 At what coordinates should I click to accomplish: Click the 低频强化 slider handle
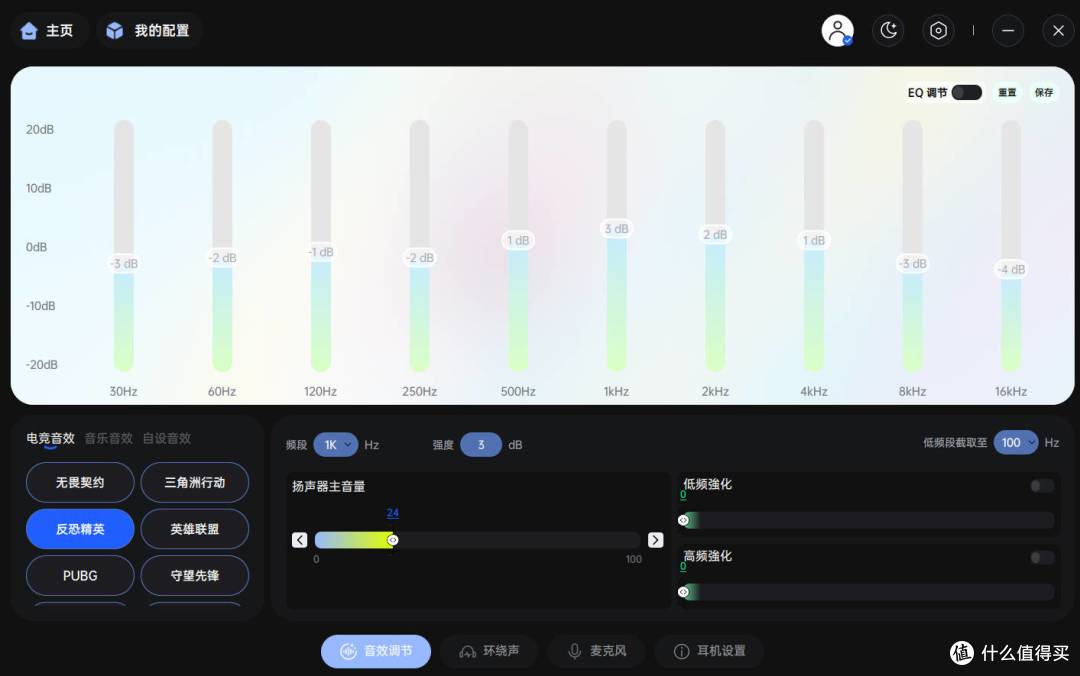(x=683, y=520)
